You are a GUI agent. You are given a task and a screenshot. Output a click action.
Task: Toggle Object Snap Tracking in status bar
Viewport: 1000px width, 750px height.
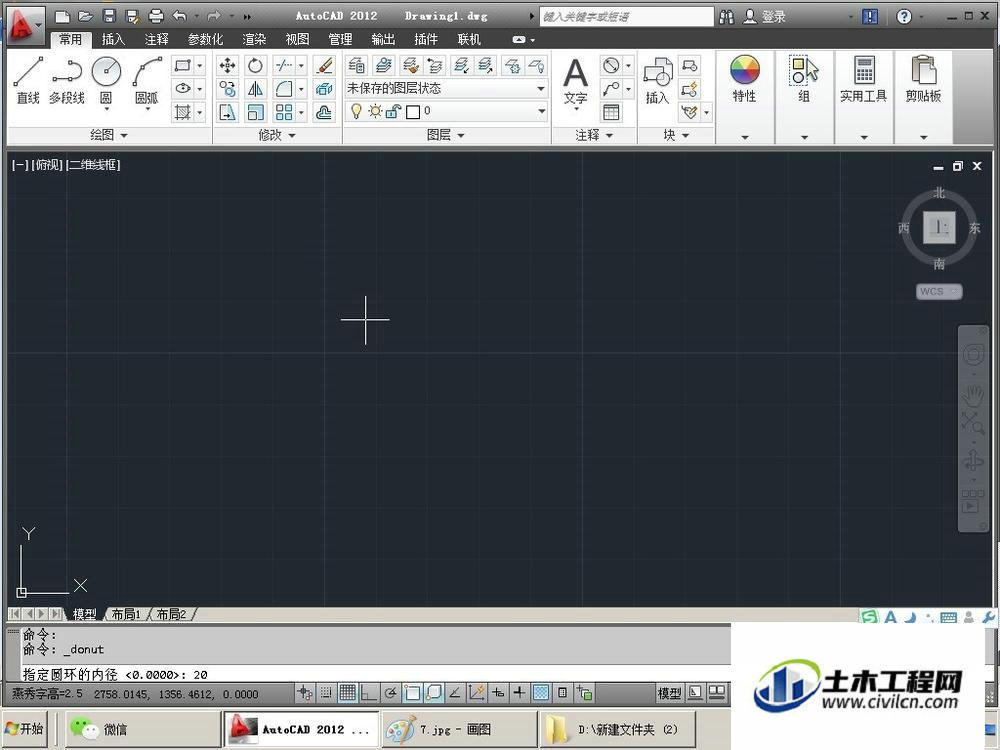[x=455, y=693]
